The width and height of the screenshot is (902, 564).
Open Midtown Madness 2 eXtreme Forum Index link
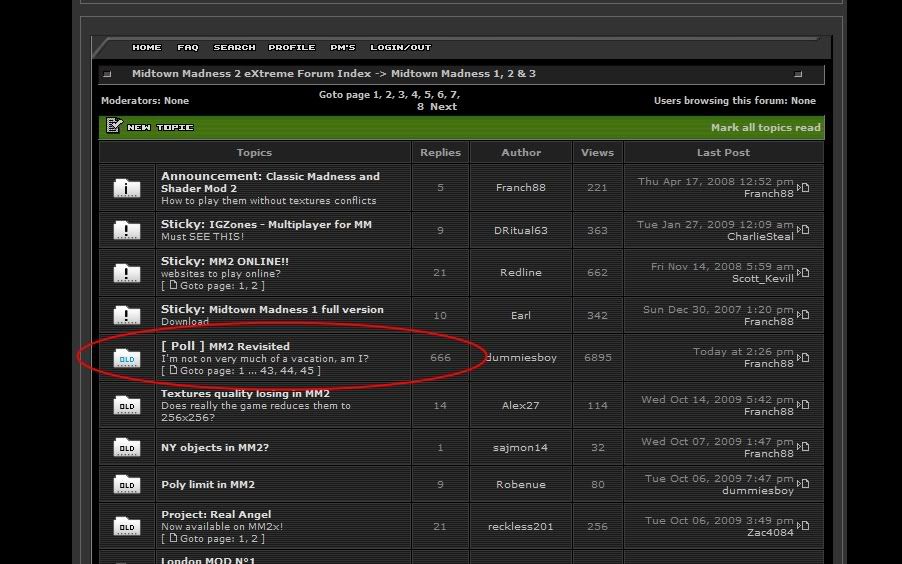pos(251,74)
